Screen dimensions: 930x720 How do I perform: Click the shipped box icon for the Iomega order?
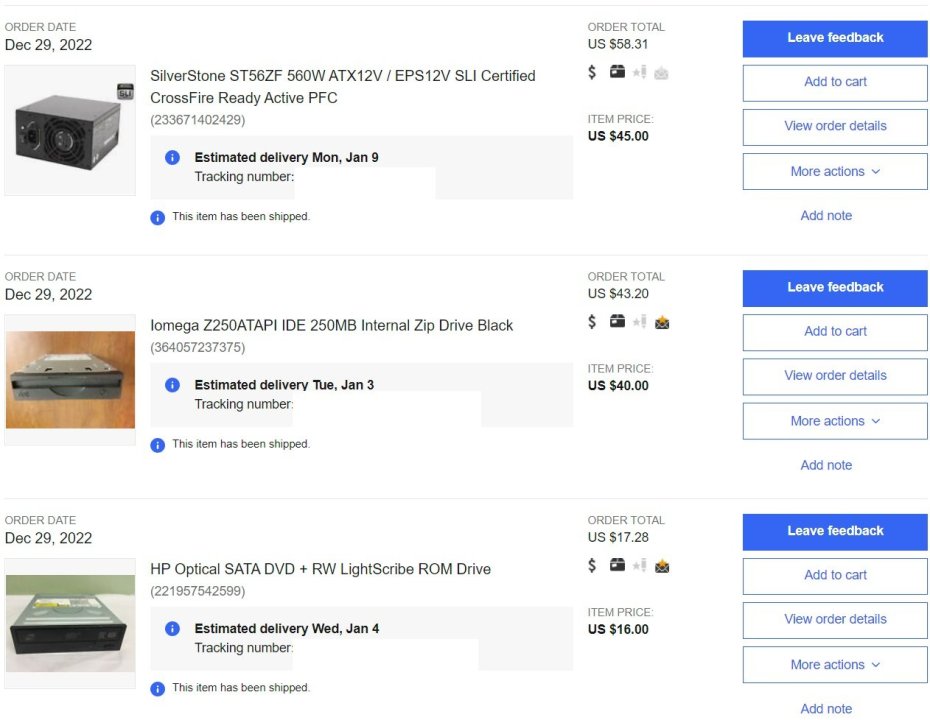tap(617, 322)
